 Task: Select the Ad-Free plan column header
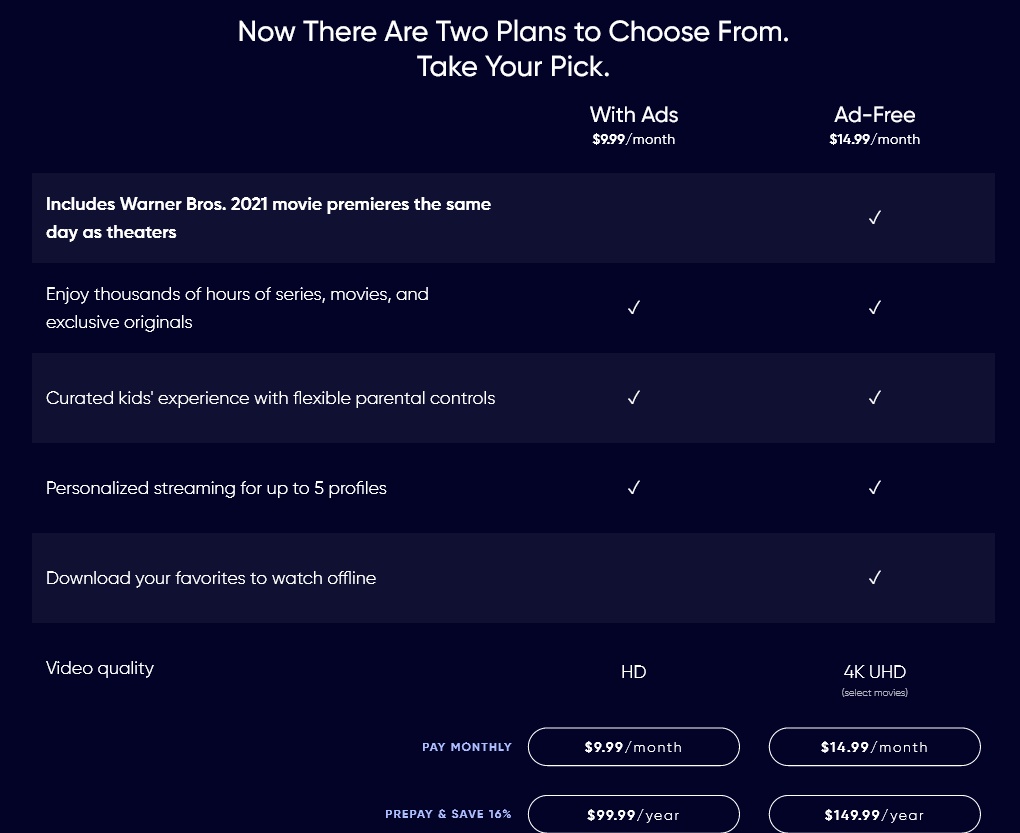[x=874, y=114]
